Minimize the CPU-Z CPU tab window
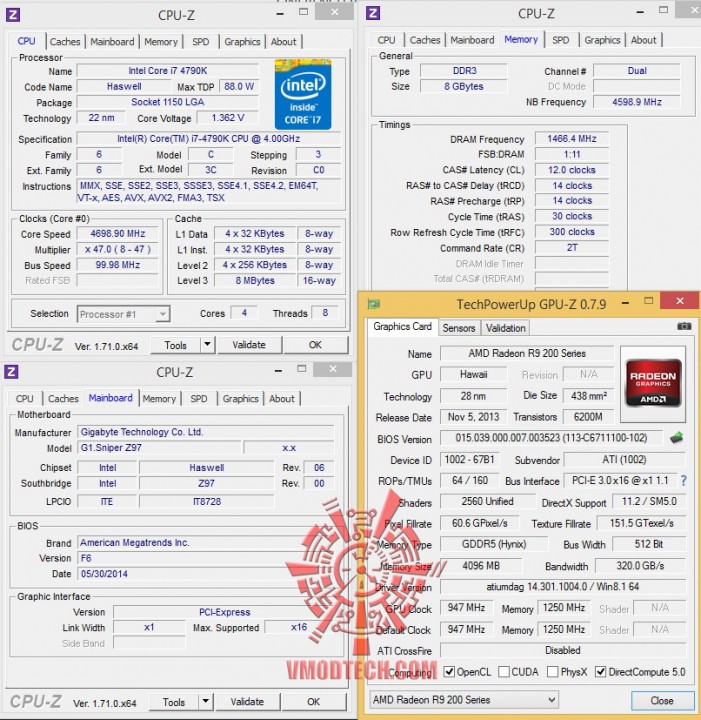701x720 pixels. (280, 15)
